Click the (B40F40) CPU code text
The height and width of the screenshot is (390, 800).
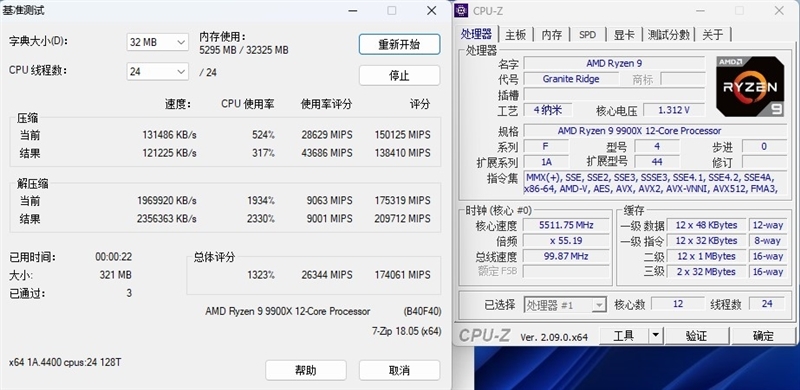[422, 311]
